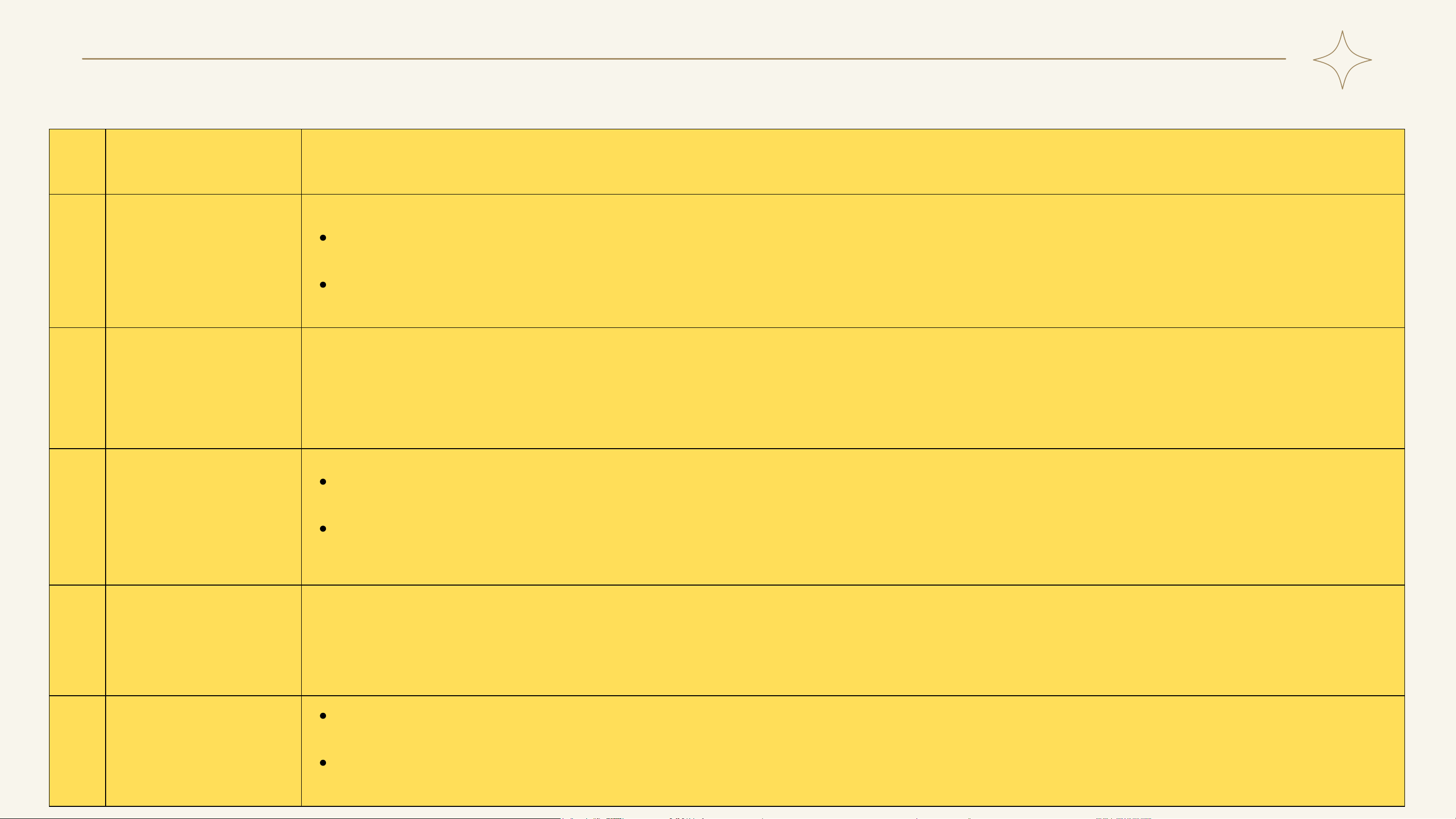Click the middle column cell in the third row
Viewport: 1456px width, 819px height.
[204, 389]
